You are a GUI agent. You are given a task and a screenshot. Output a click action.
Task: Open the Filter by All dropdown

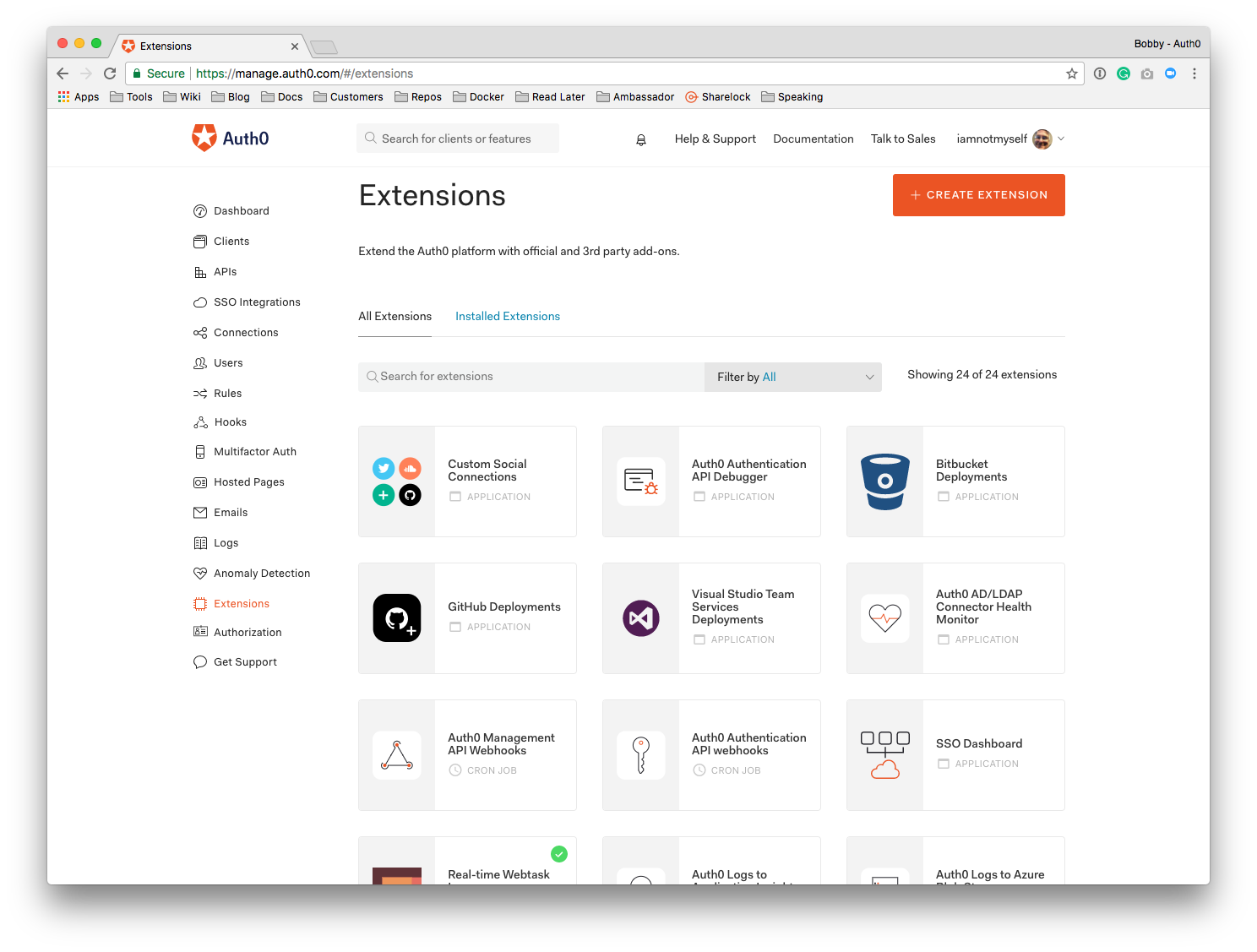pyautogui.click(x=793, y=377)
